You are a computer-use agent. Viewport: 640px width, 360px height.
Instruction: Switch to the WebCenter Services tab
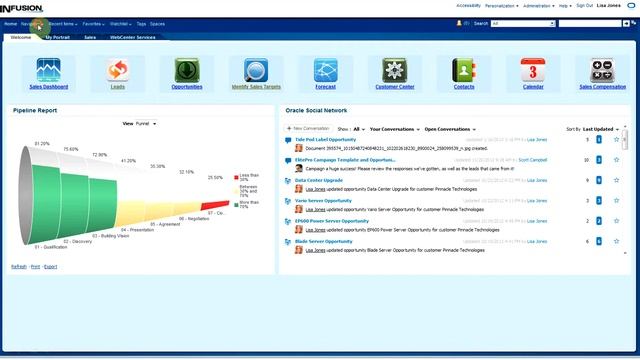(133, 37)
